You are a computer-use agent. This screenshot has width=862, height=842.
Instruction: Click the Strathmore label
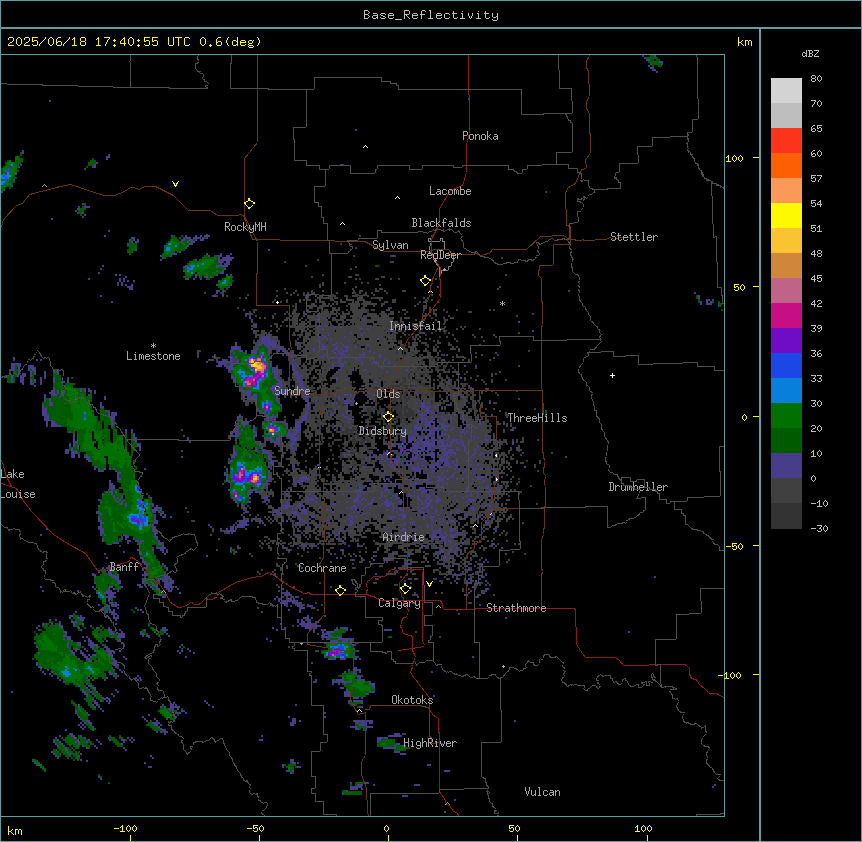tap(516, 608)
